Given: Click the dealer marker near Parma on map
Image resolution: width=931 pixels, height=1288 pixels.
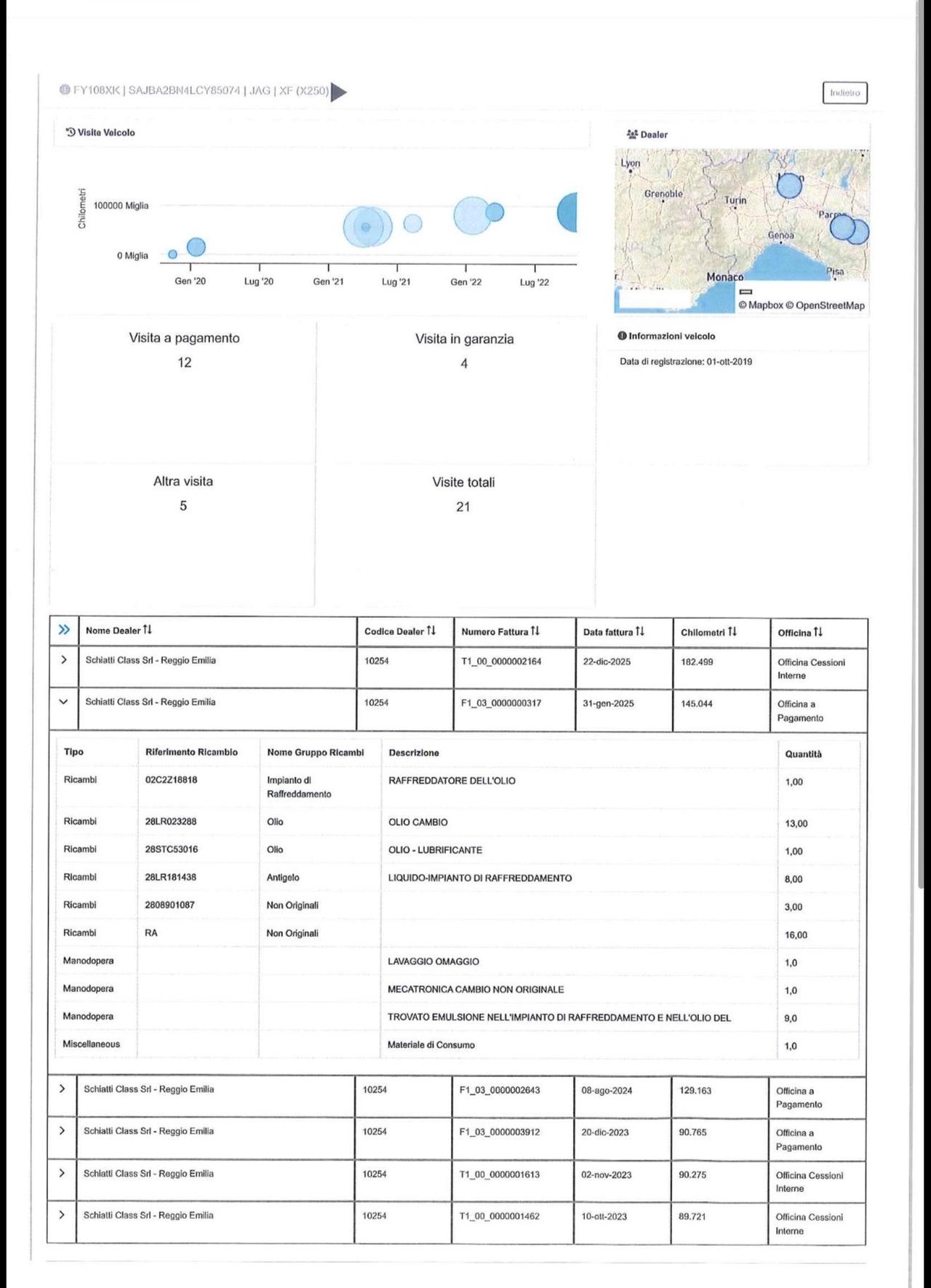Looking at the screenshot, I should click(842, 228).
